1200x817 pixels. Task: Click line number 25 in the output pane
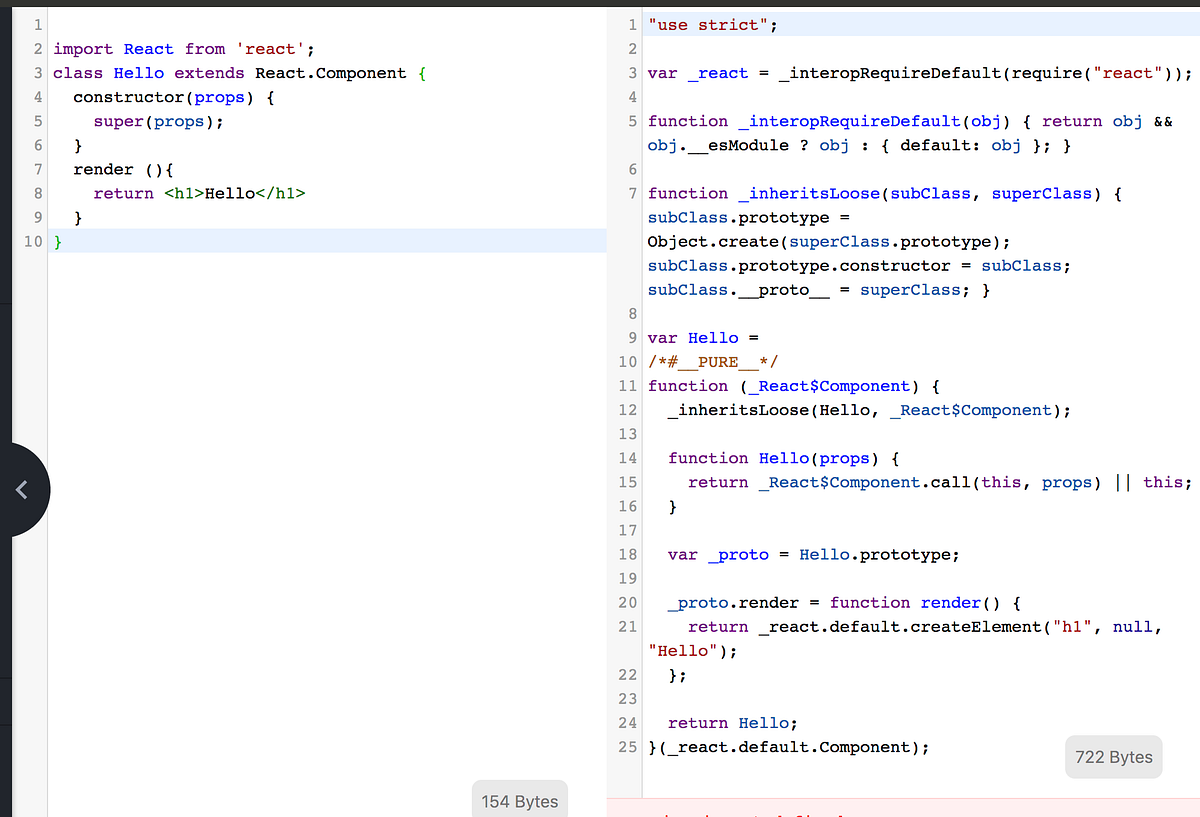click(627, 747)
